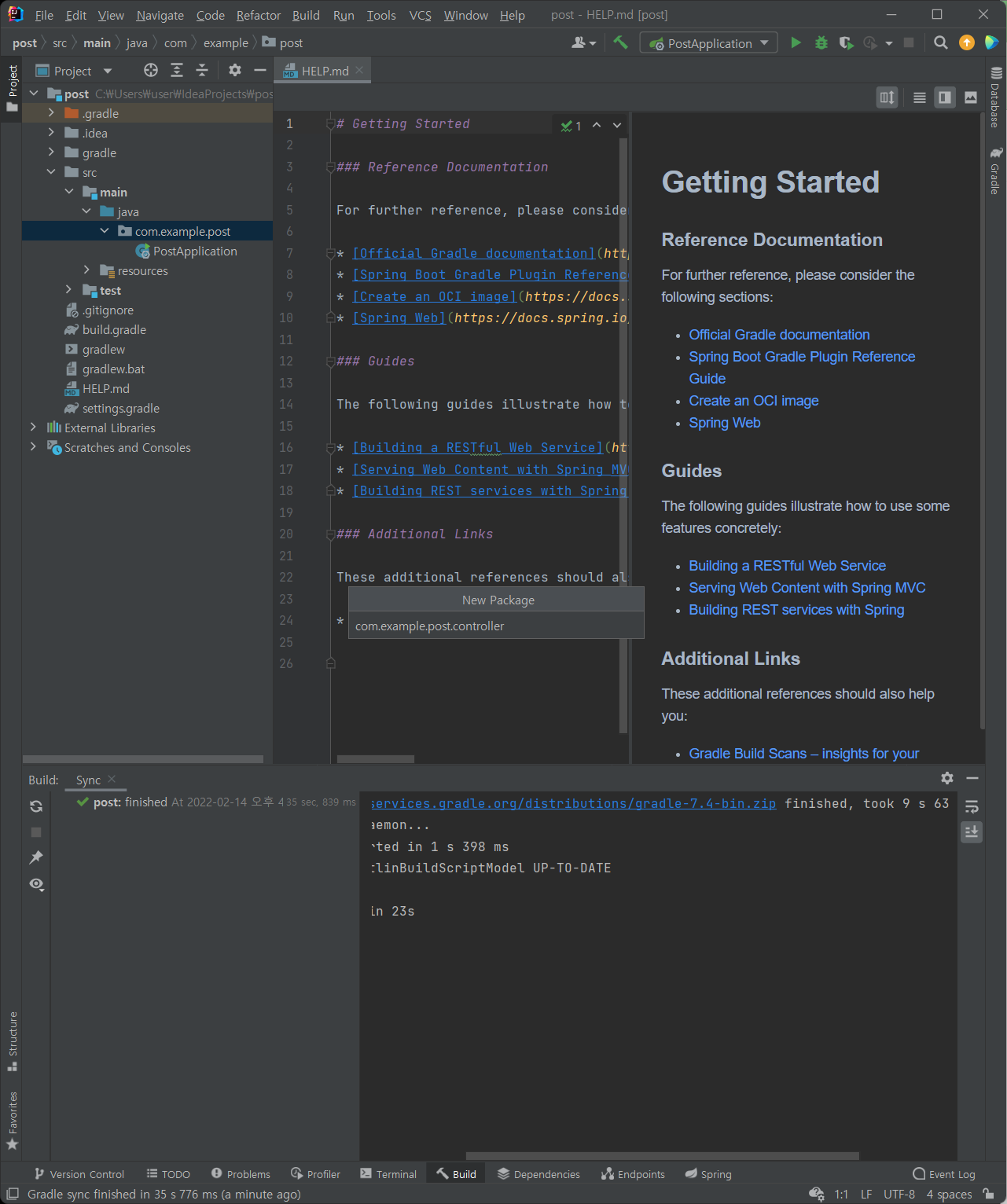This screenshot has width=1007, height=1204.
Task: Collapse the src folder
Action: point(51,172)
